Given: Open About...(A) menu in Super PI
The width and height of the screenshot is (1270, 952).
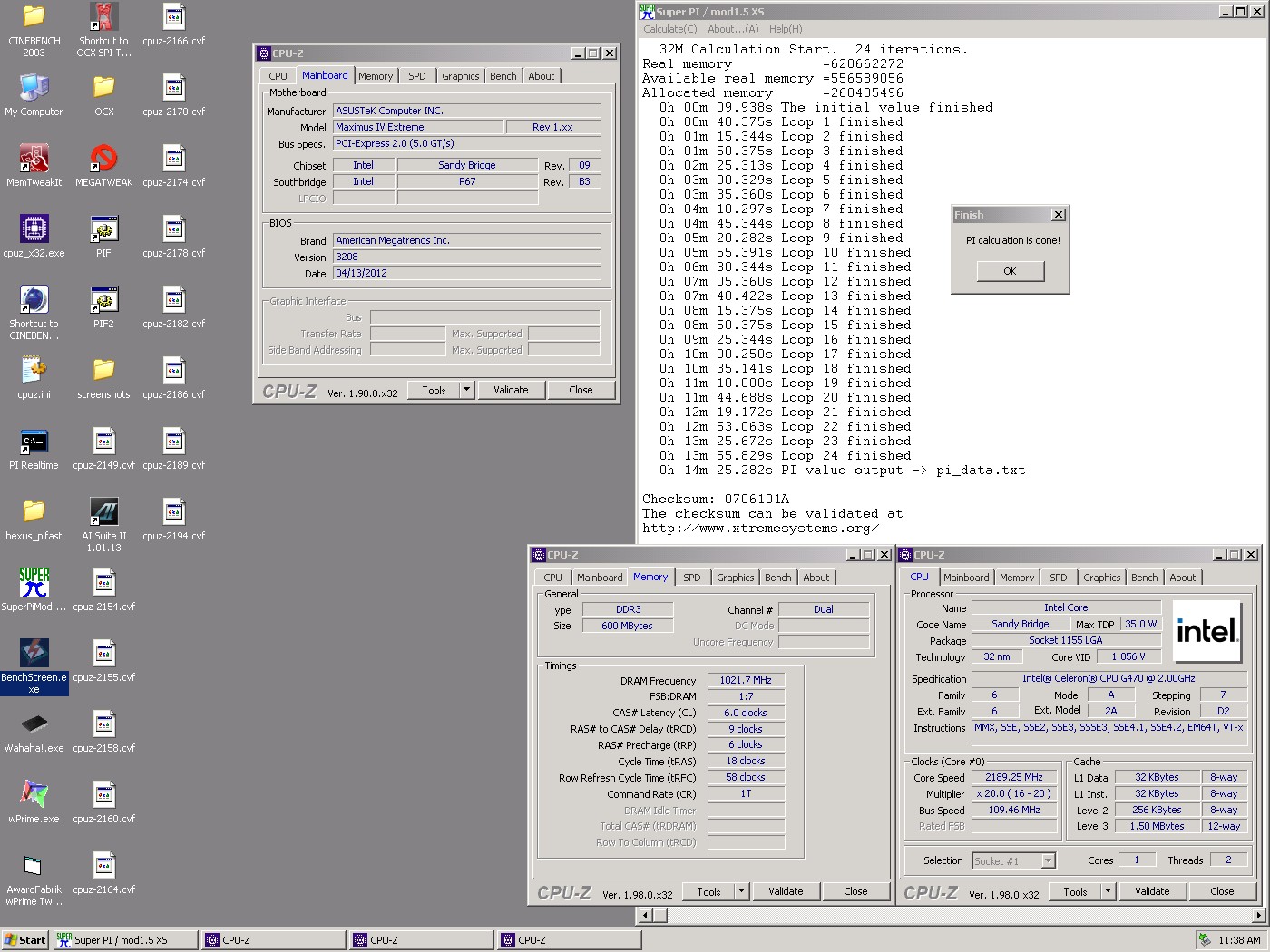Looking at the screenshot, I should tap(733, 29).
